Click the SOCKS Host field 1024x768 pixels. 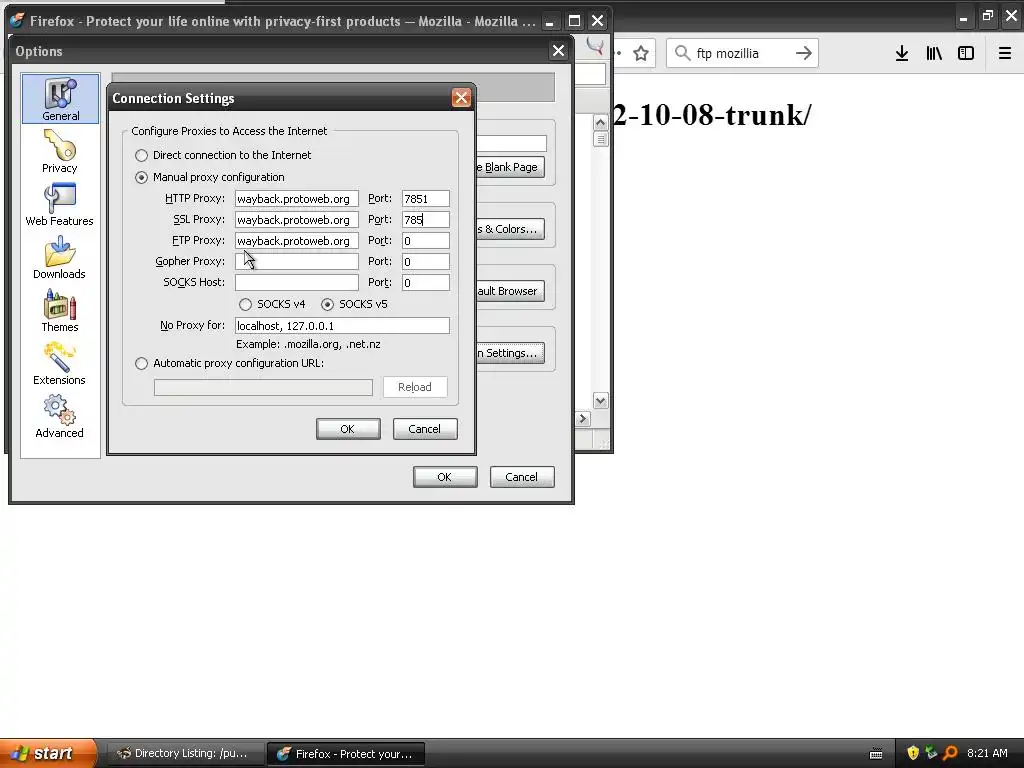tap(296, 282)
